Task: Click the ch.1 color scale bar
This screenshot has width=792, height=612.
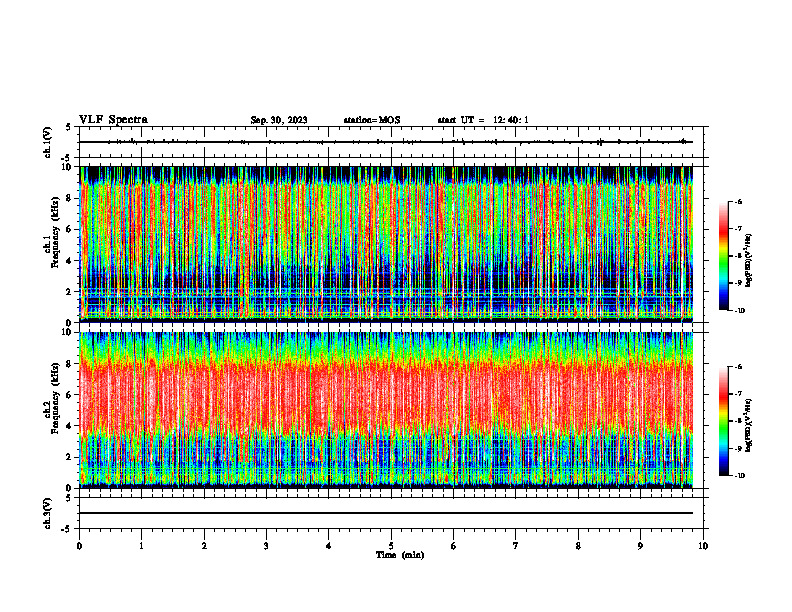Action: (x=723, y=256)
